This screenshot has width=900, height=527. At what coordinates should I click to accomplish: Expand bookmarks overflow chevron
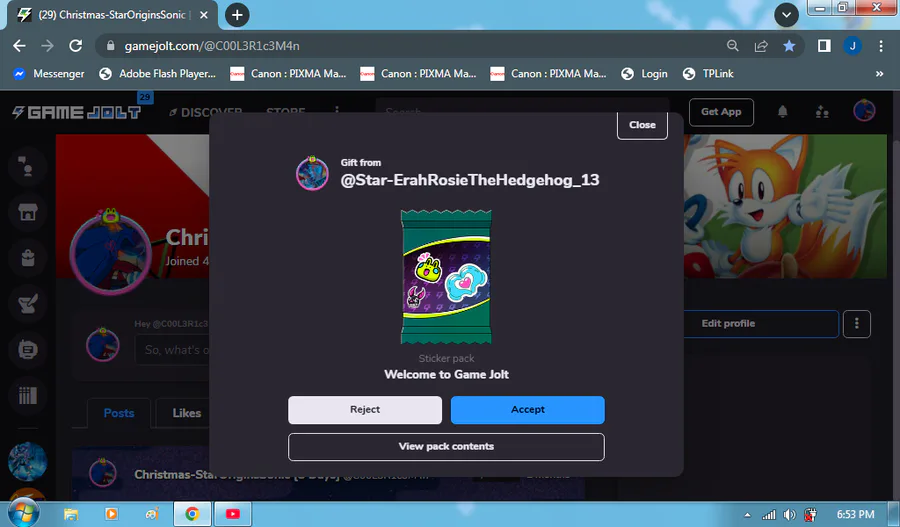pyautogui.click(x=879, y=74)
